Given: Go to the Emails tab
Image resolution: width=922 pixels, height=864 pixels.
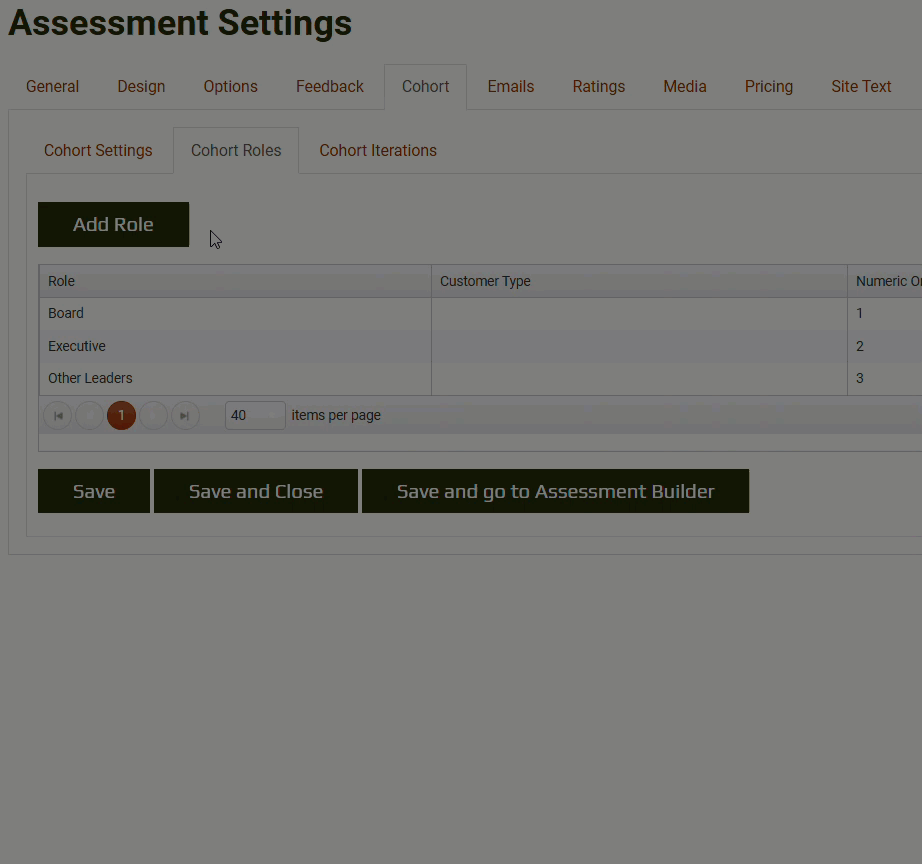Looking at the screenshot, I should coord(510,87).
